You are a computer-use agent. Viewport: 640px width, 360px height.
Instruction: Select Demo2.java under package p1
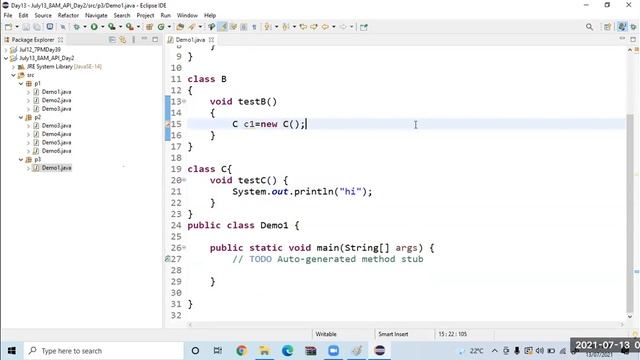tap(56, 100)
